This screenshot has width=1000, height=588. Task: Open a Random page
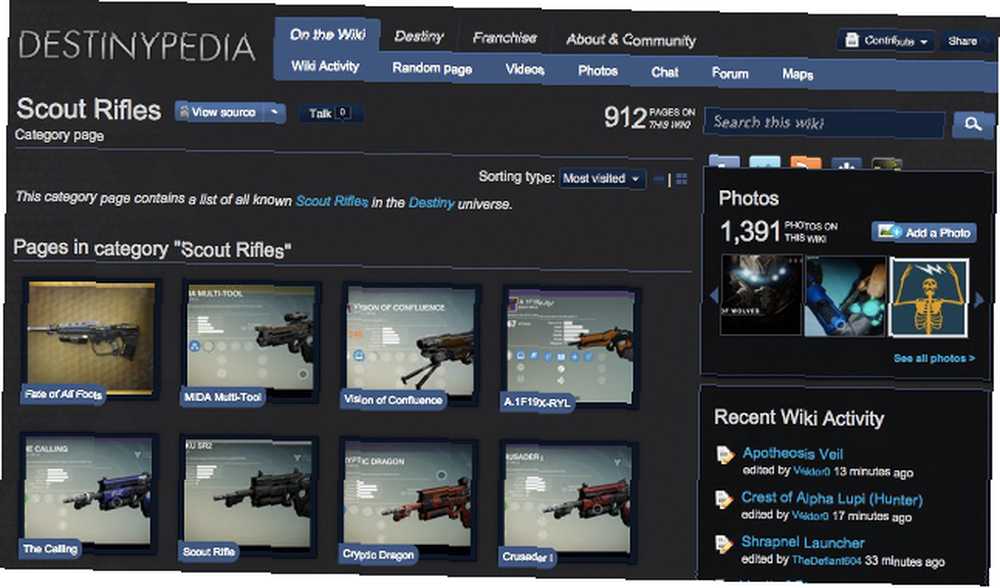click(432, 68)
